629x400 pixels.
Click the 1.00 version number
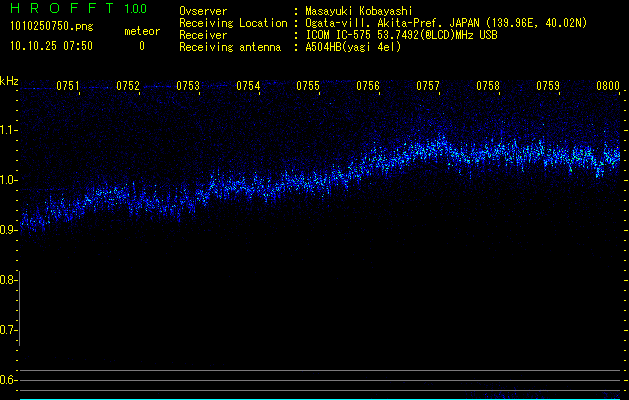[x=134, y=9]
